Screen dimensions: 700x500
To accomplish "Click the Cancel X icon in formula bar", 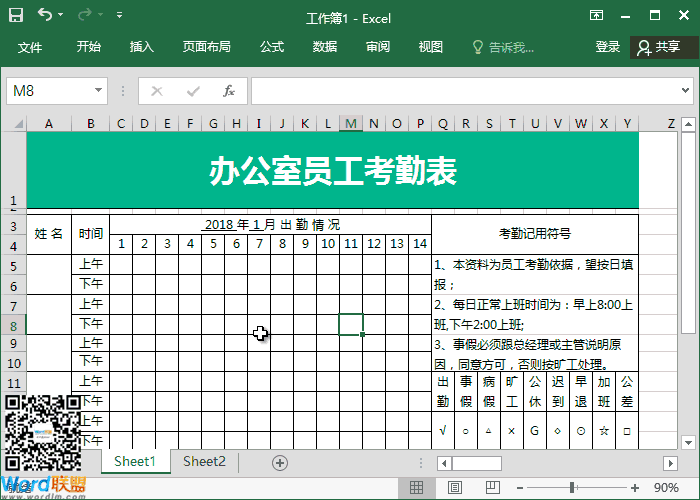I will tap(157, 91).
